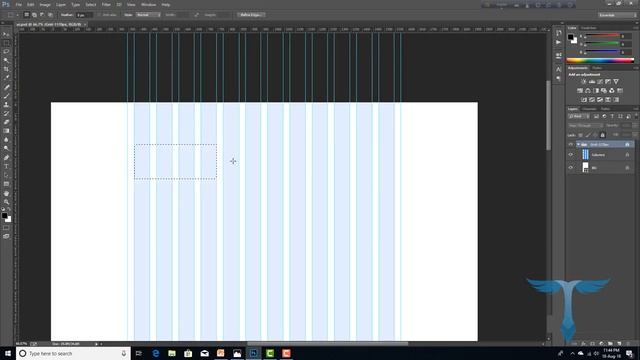
Task: Select the Blur tool
Action: click(x=6, y=140)
